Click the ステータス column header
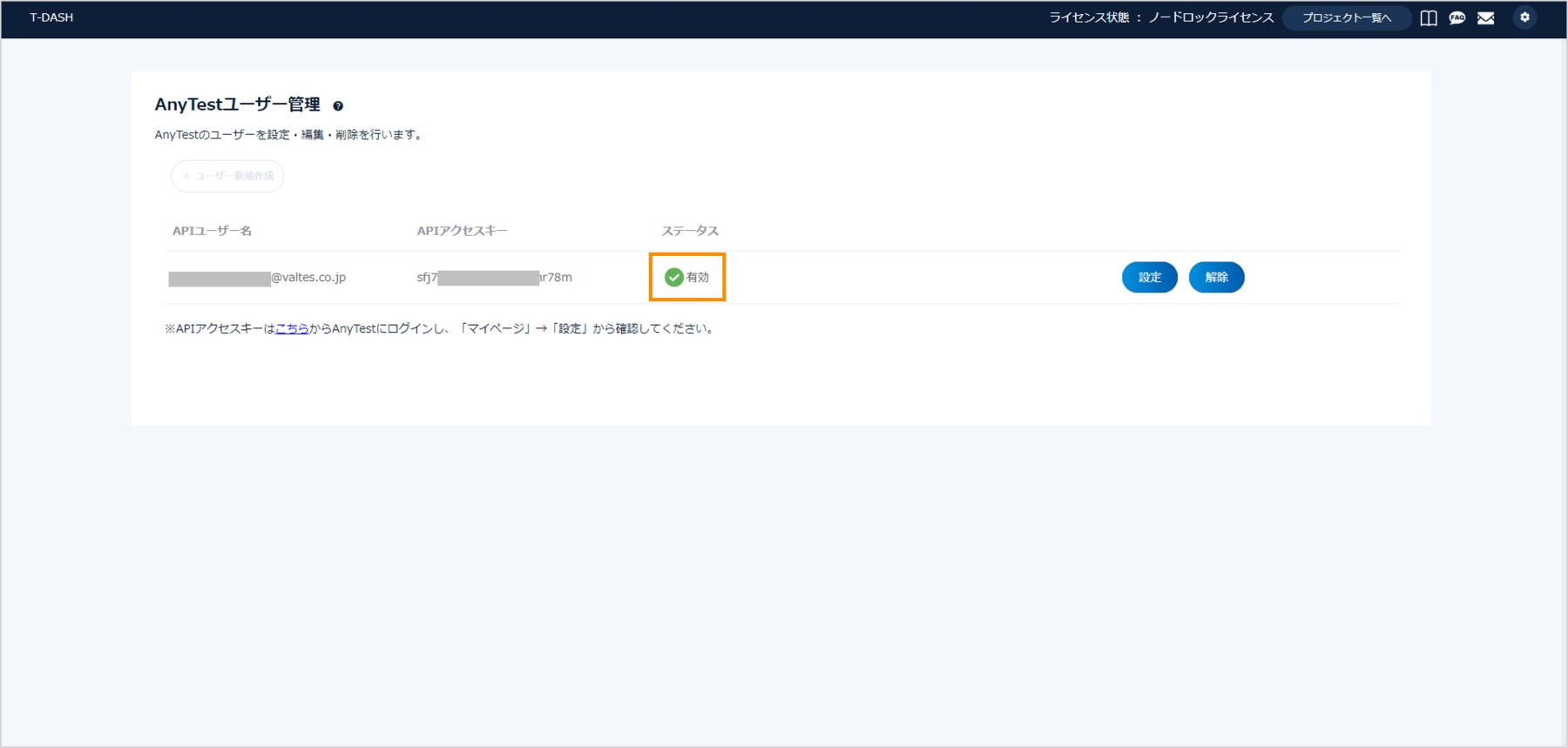Viewport: 1568px width, 748px height. (690, 231)
